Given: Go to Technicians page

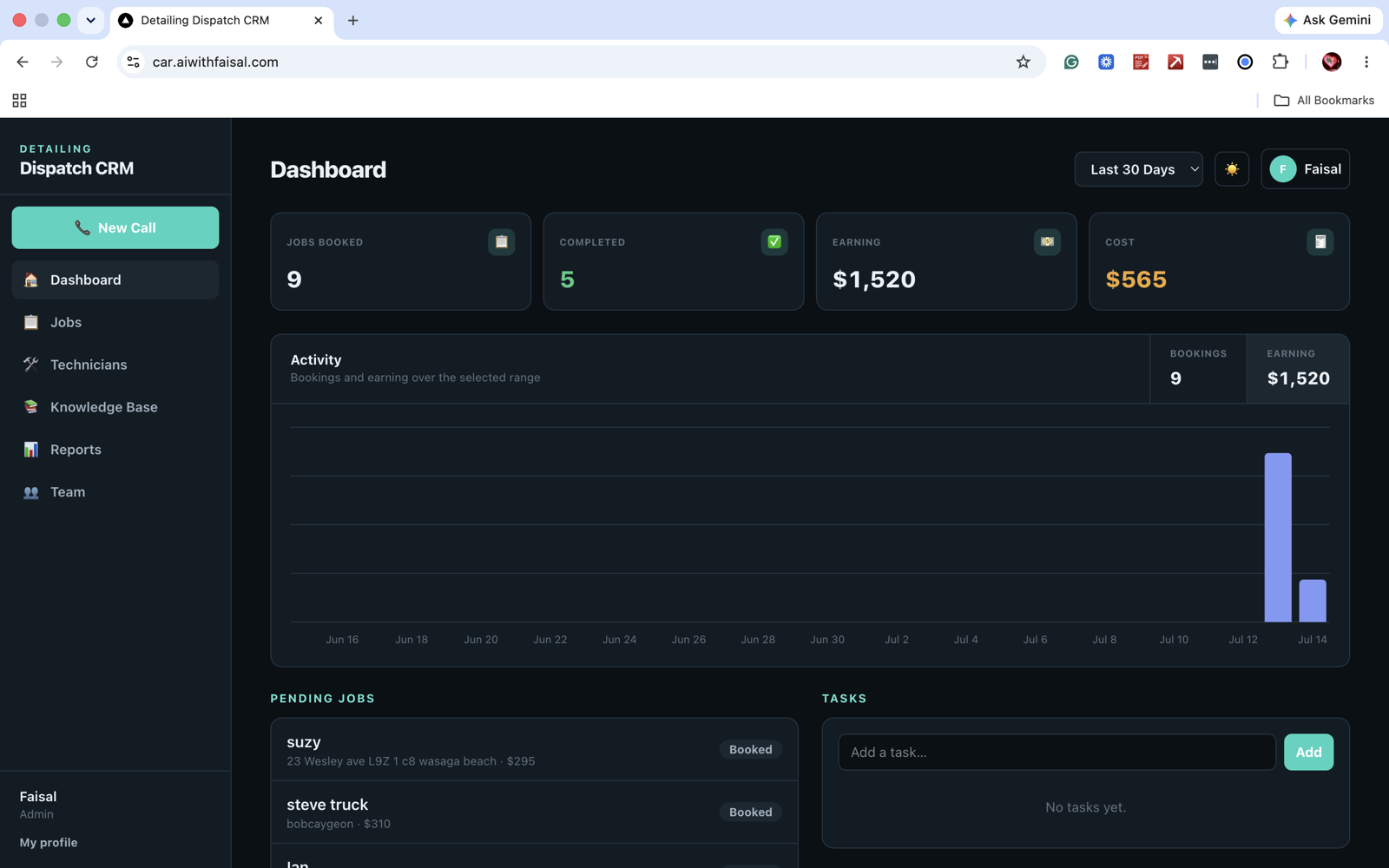Looking at the screenshot, I should [115, 365].
